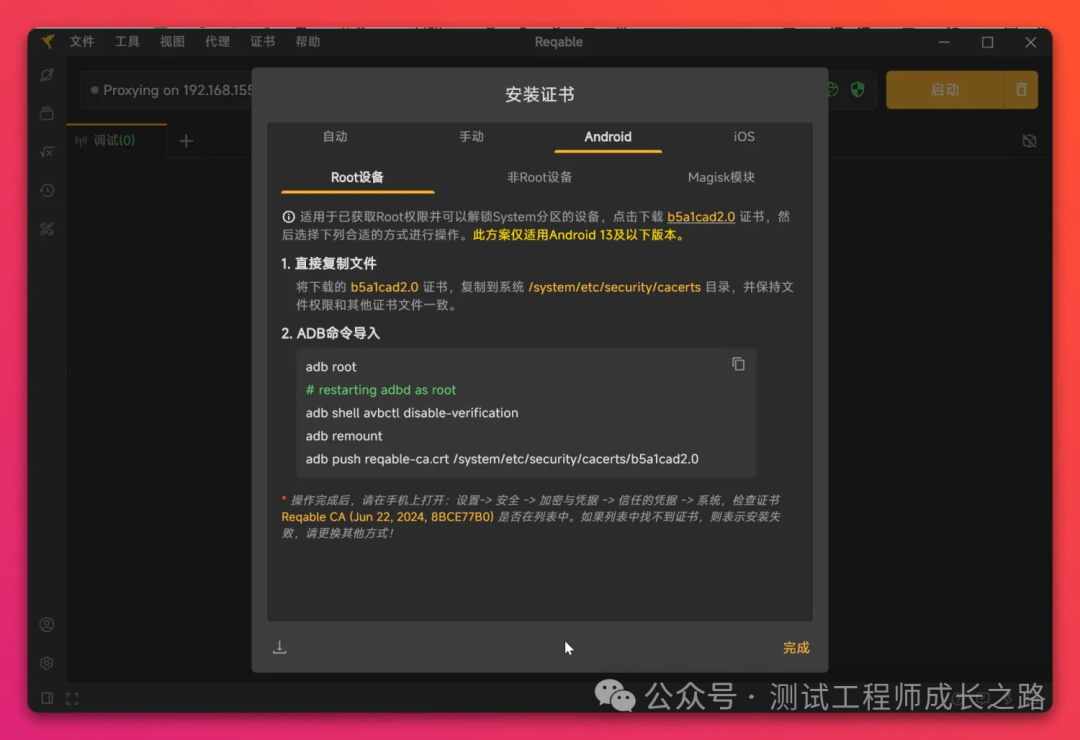Viewport: 1080px width, 740px height.
Task: Select the 调试(0) tab
Action: coord(115,141)
